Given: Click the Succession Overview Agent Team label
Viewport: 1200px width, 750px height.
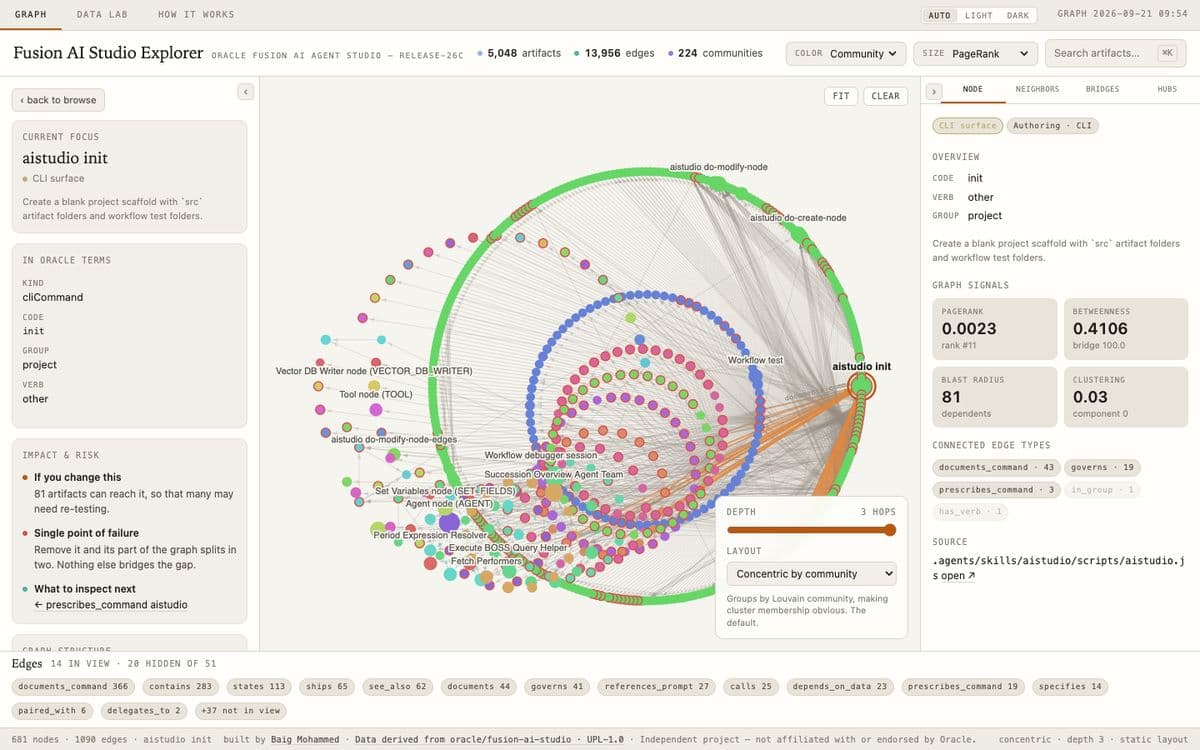Looking at the screenshot, I should click(x=553, y=474).
